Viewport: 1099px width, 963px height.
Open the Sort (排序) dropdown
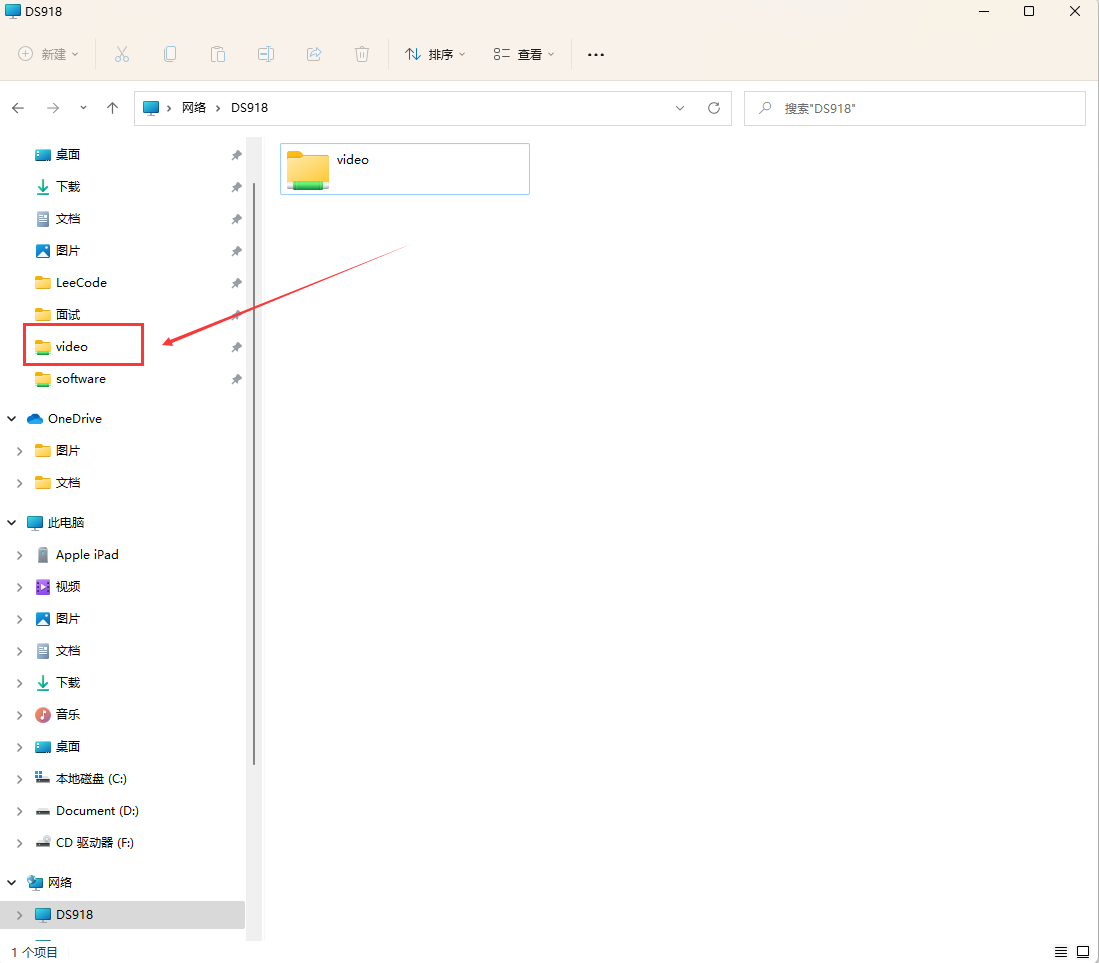click(x=435, y=54)
